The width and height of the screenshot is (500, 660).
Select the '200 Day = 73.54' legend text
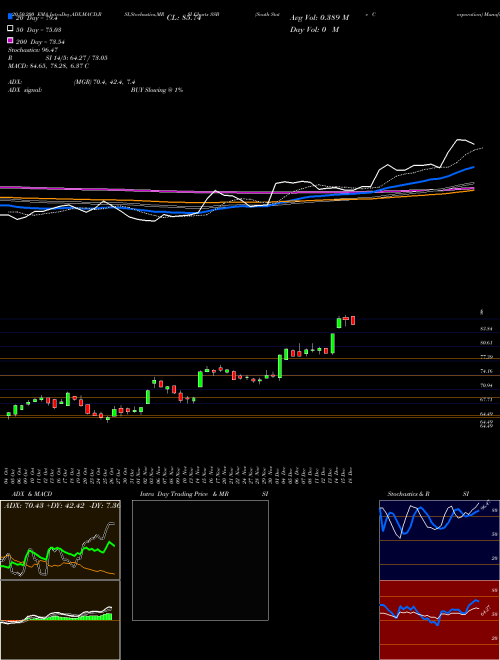pos(40,42)
